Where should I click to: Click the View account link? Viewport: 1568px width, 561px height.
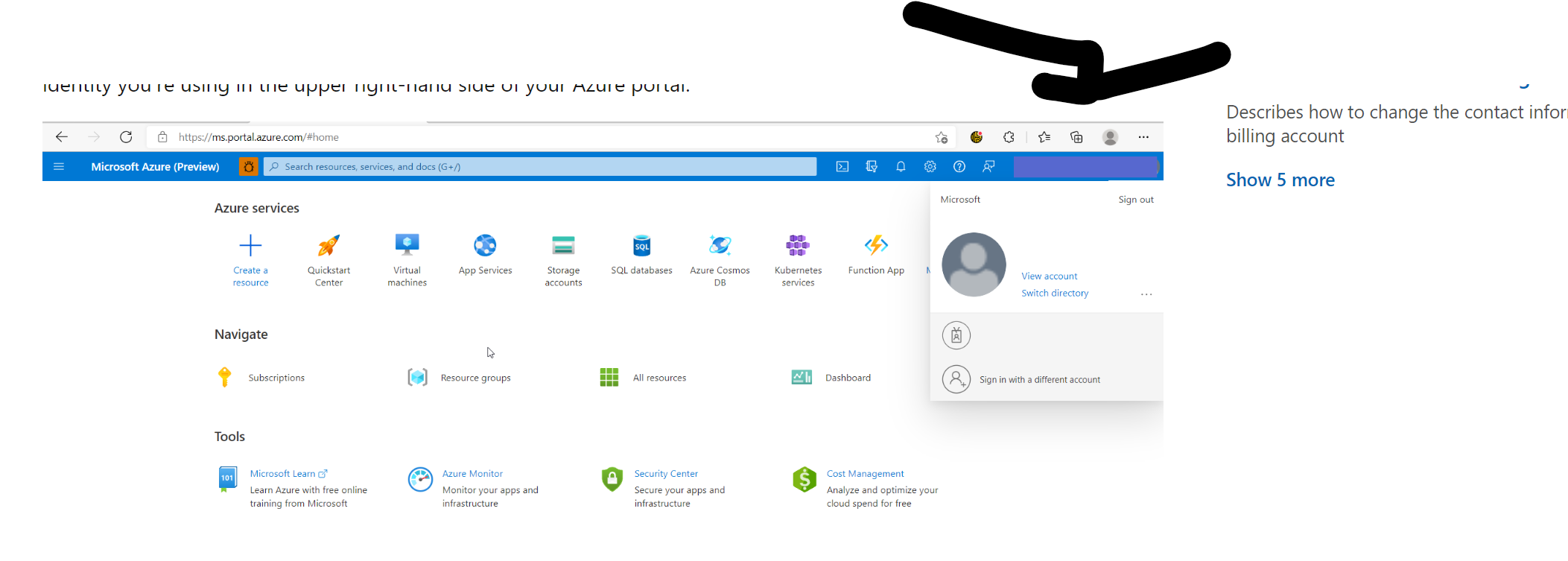1049,276
